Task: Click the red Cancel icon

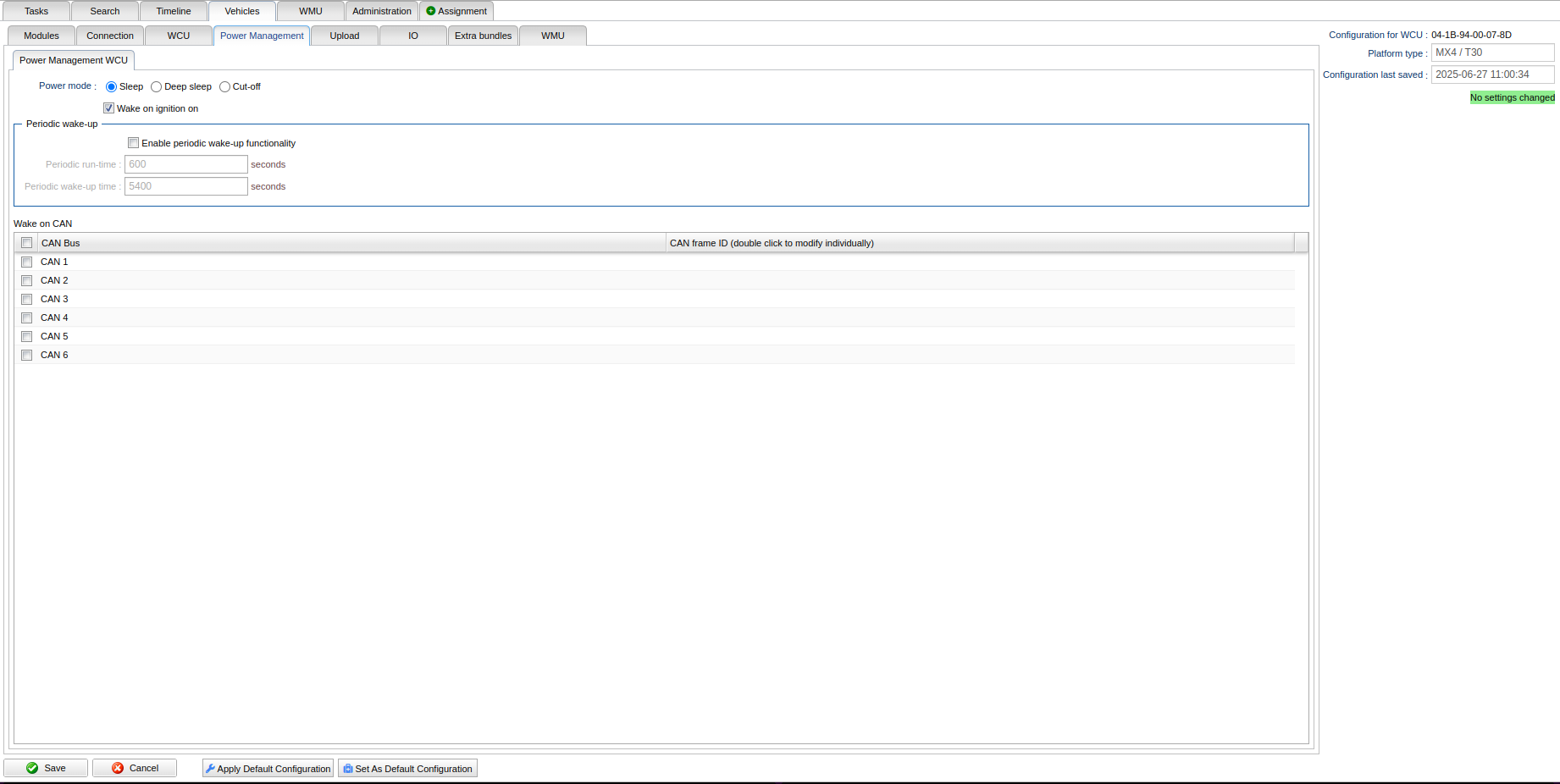Action: tap(118, 768)
